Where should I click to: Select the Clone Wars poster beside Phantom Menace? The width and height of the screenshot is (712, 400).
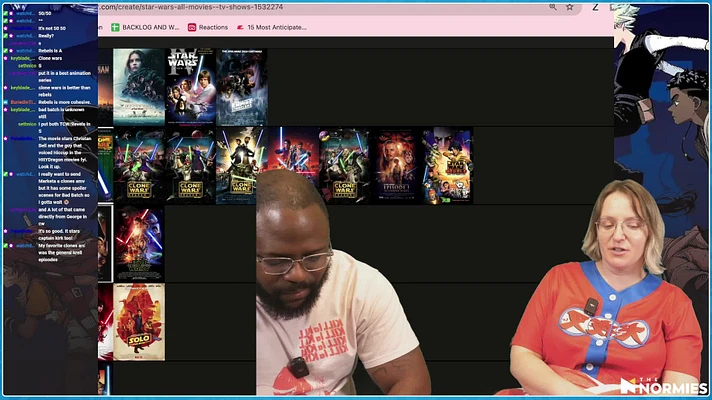pos(345,165)
